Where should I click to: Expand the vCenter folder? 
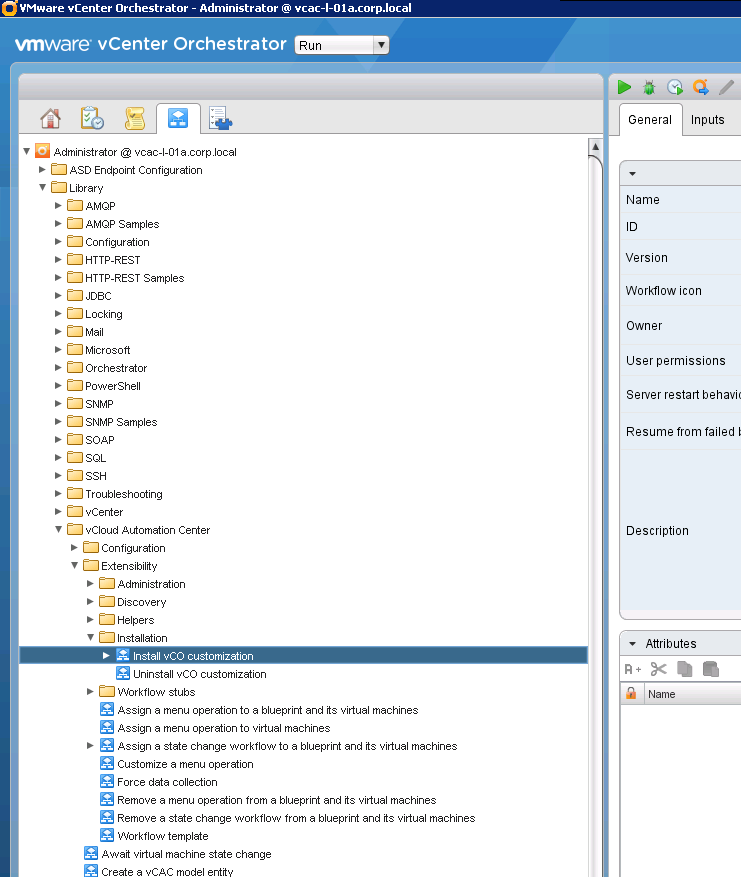click(58, 511)
